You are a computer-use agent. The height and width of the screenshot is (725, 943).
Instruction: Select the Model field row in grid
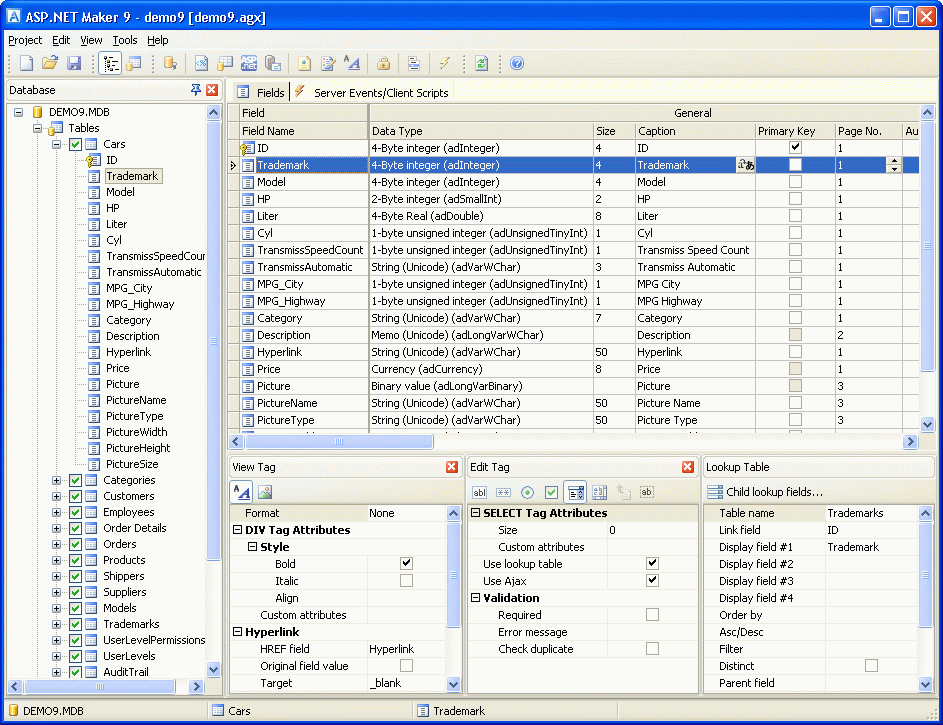574,182
